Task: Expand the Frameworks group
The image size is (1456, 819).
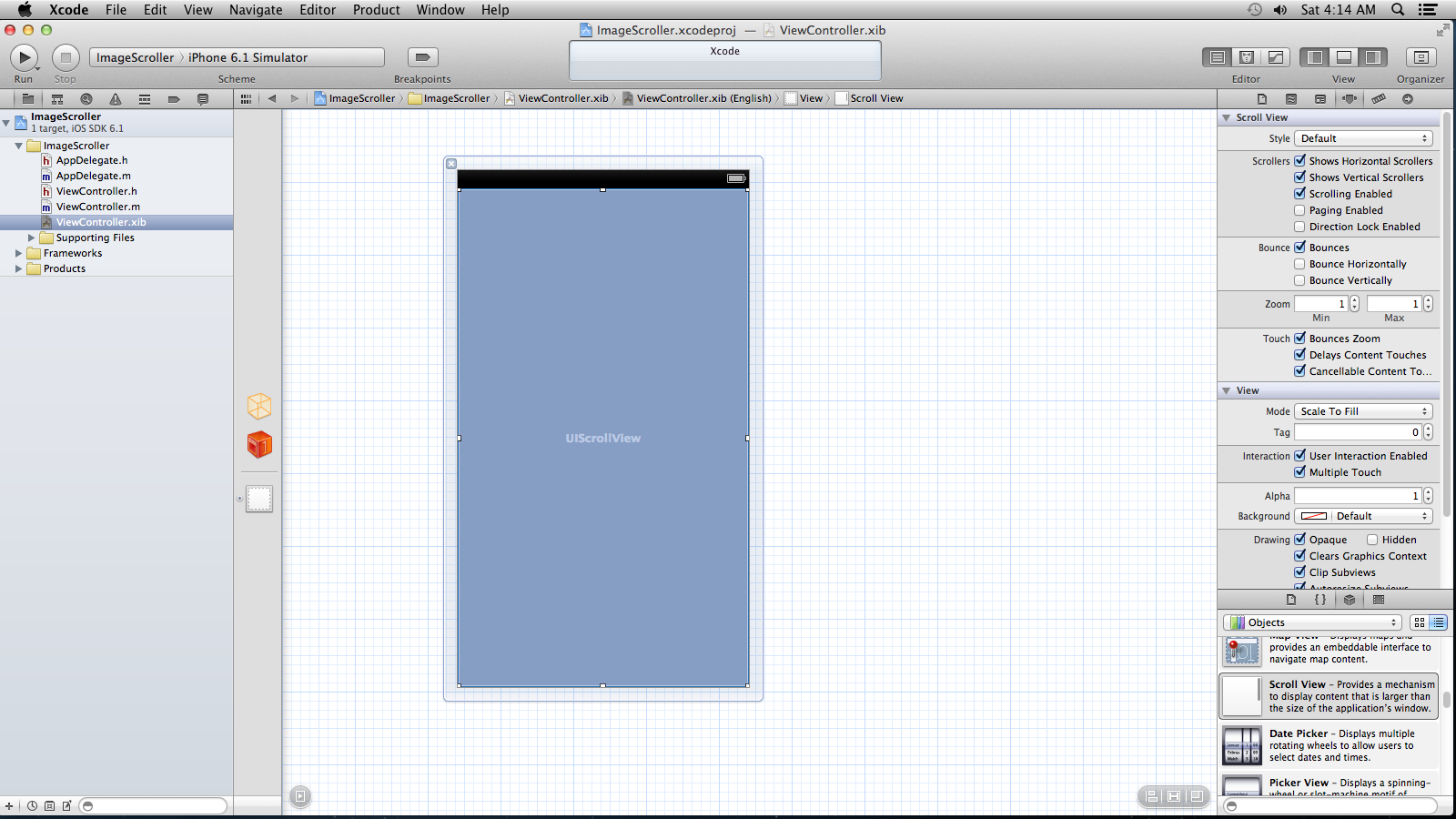Action: pos(18,253)
